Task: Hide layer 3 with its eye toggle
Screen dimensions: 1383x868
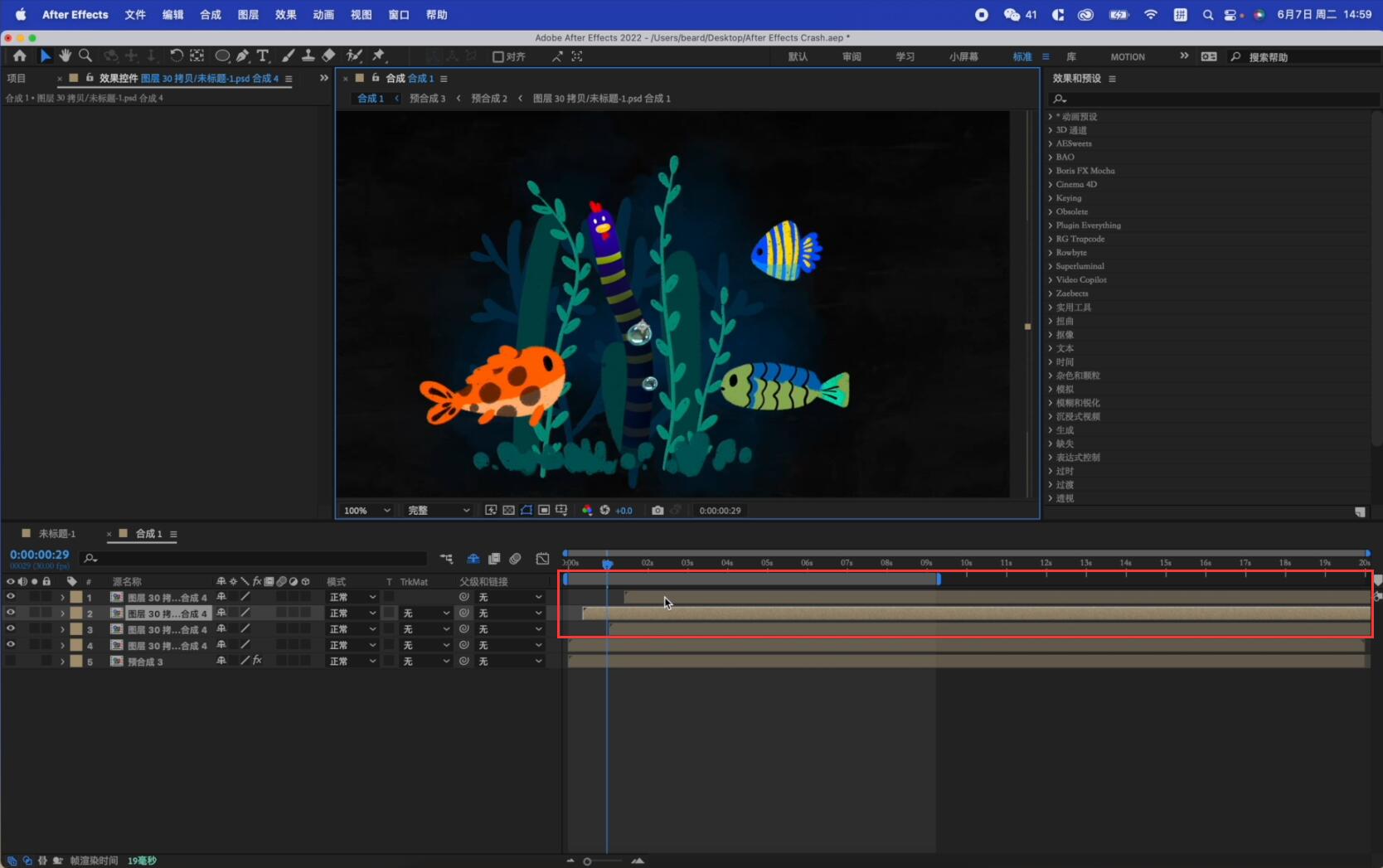Action: (10, 628)
